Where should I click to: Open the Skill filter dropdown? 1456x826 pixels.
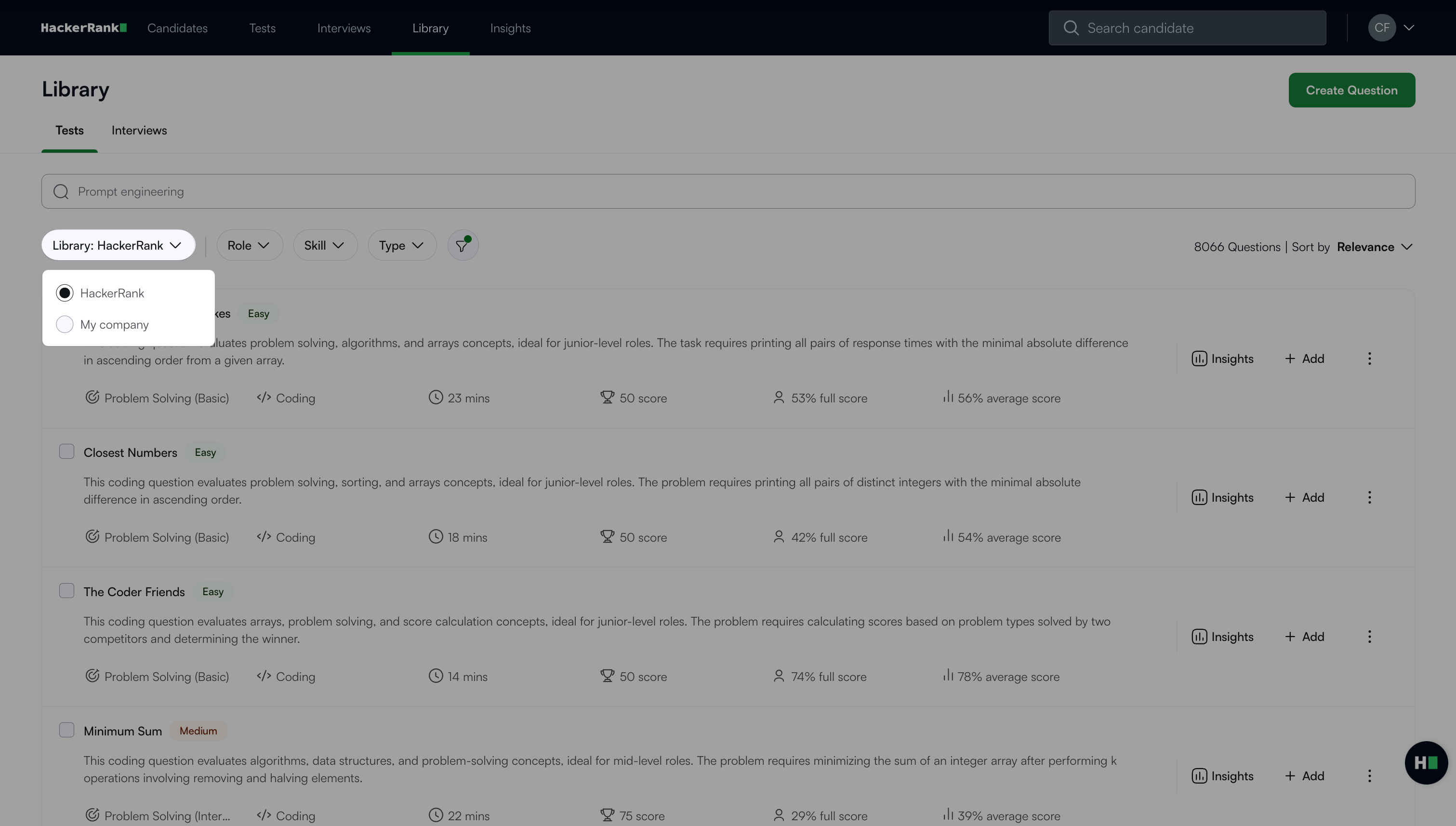tap(324, 245)
